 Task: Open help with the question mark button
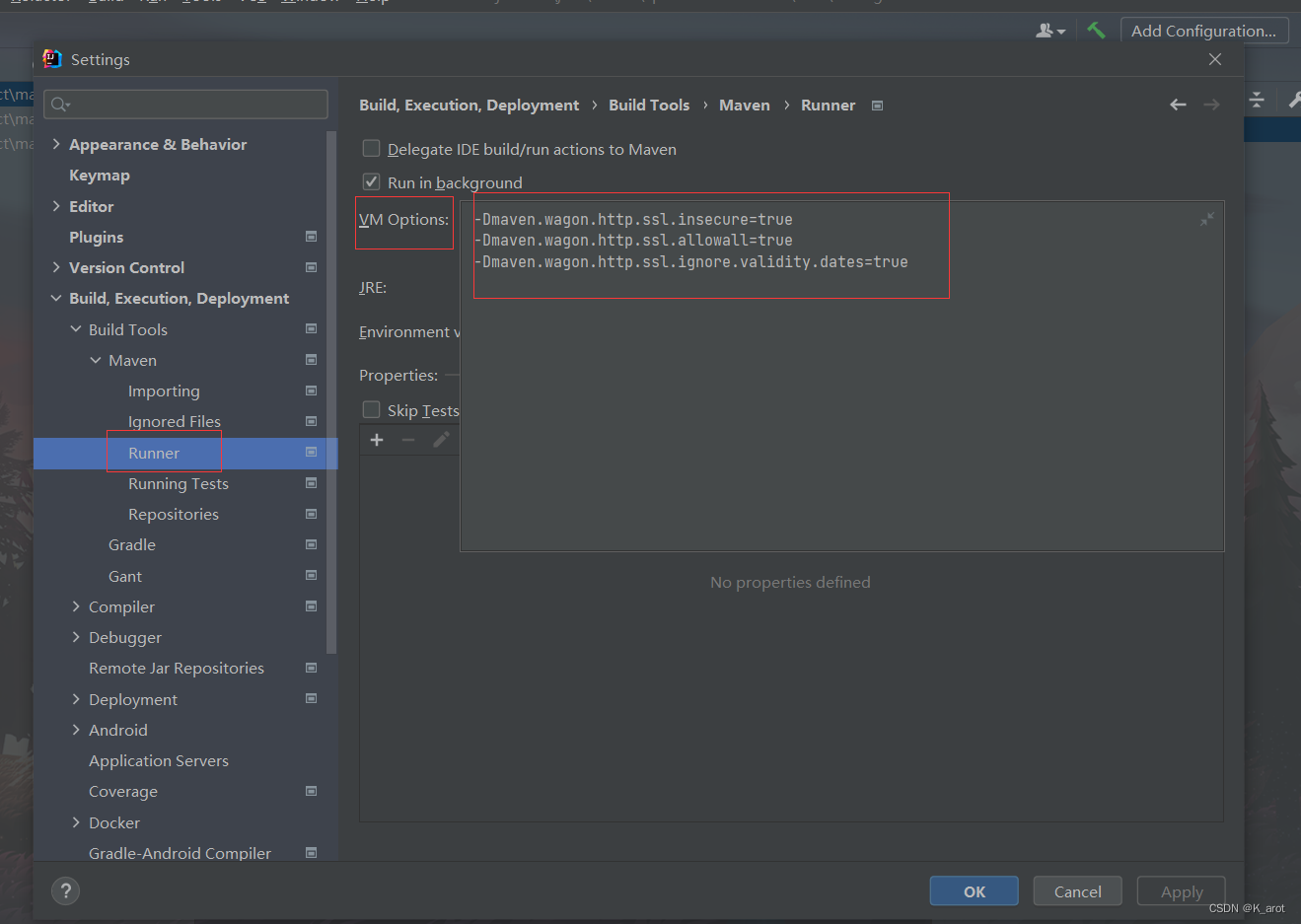click(66, 891)
